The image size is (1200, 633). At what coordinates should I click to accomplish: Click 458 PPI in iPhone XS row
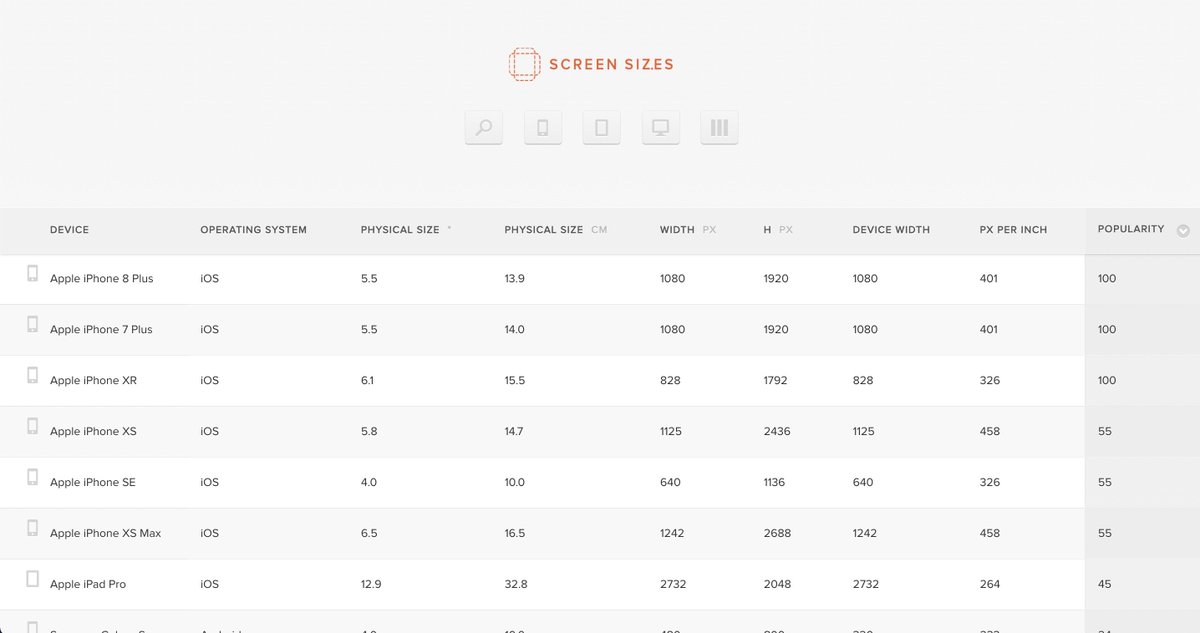[990, 432]
